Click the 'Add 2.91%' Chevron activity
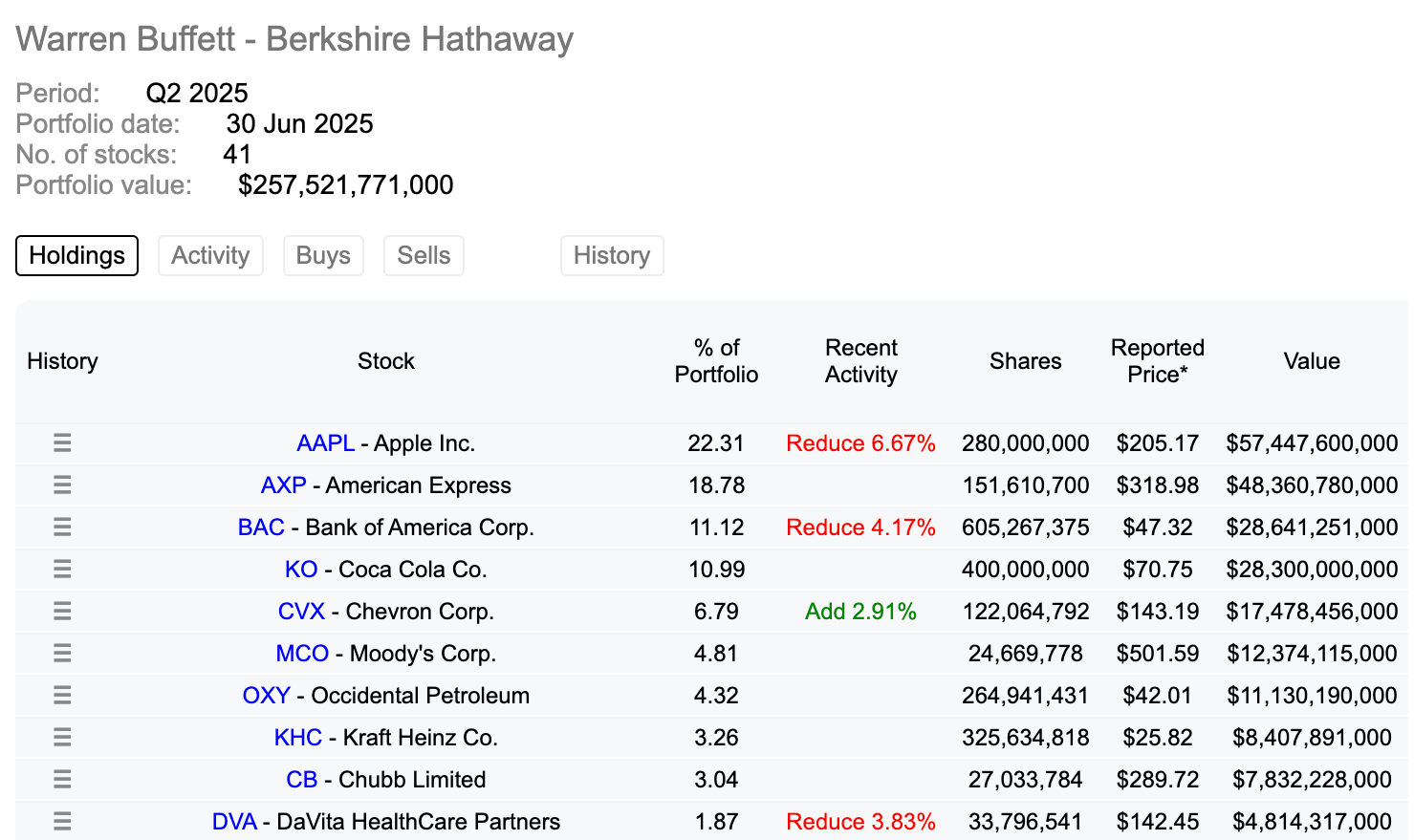The width and height of the screenshot is (1414, 840). pos(860,612)
